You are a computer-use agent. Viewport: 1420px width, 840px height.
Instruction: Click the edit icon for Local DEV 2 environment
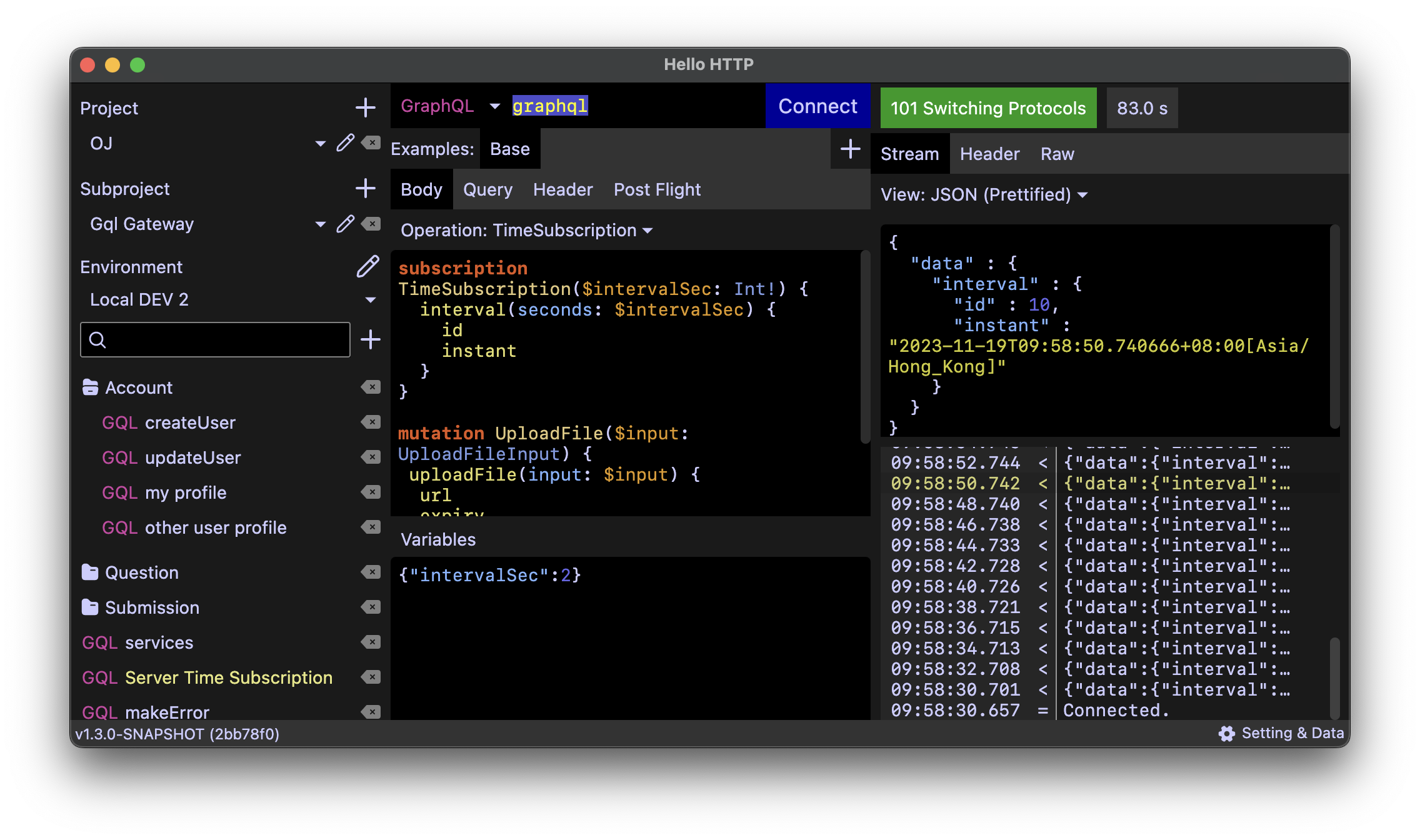pyautogui.click(x=367, y=265)
